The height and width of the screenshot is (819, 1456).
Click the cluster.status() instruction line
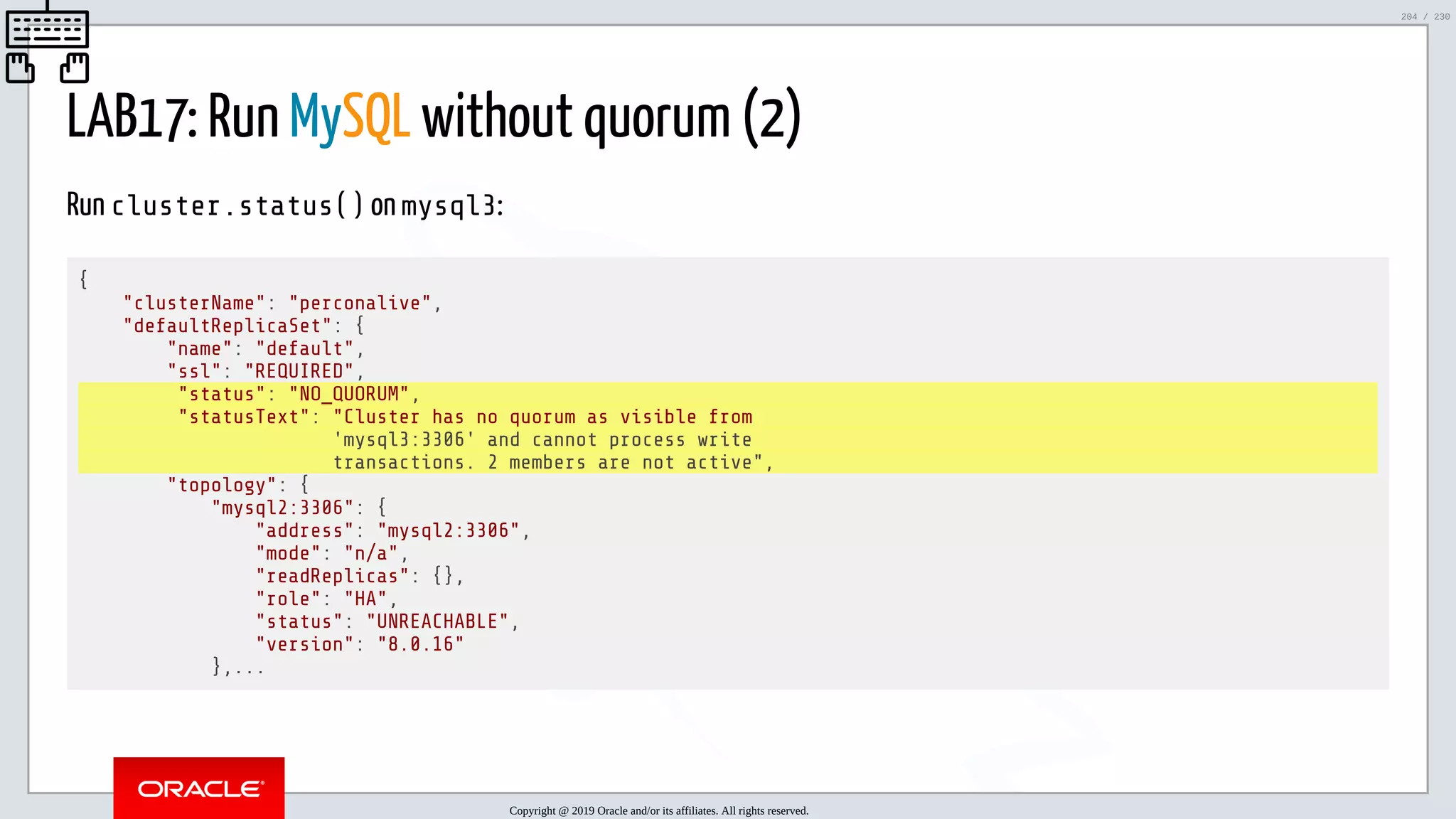(x=286, y=205)
